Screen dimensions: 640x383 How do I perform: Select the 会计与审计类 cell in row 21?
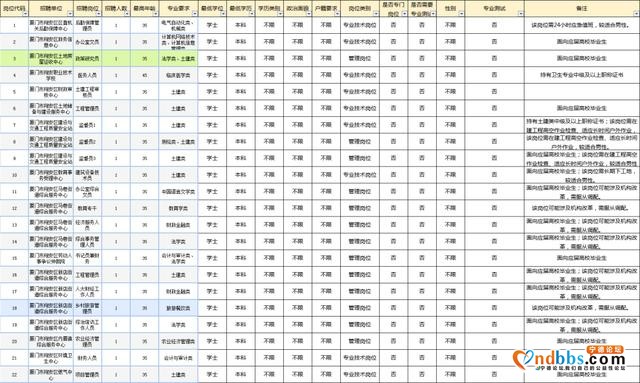[178, 358]
